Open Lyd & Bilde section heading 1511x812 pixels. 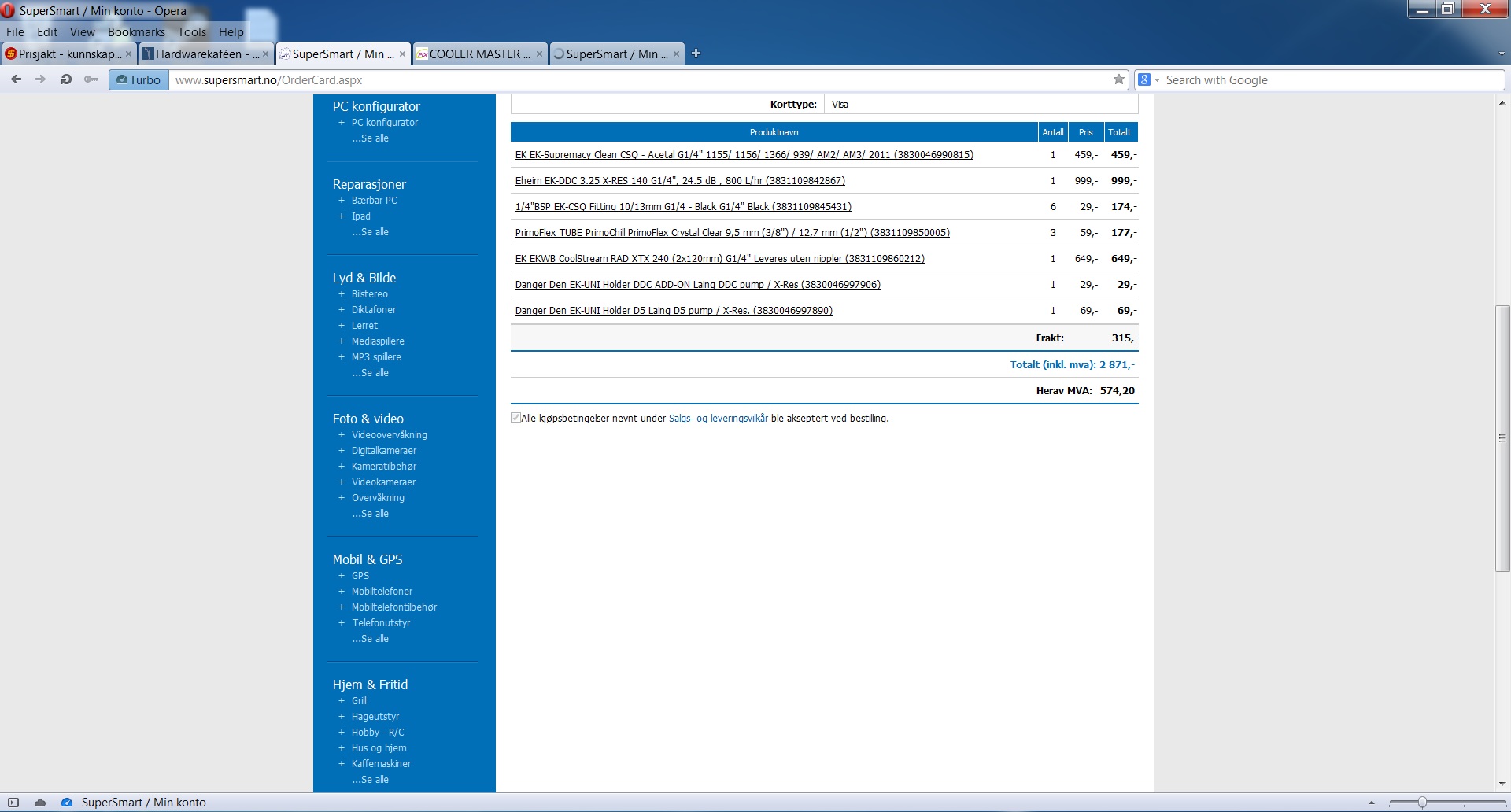pos(364,278)
